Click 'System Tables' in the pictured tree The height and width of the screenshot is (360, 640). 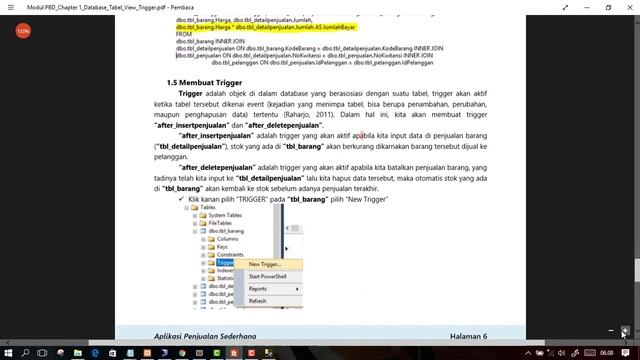(225, 215)
